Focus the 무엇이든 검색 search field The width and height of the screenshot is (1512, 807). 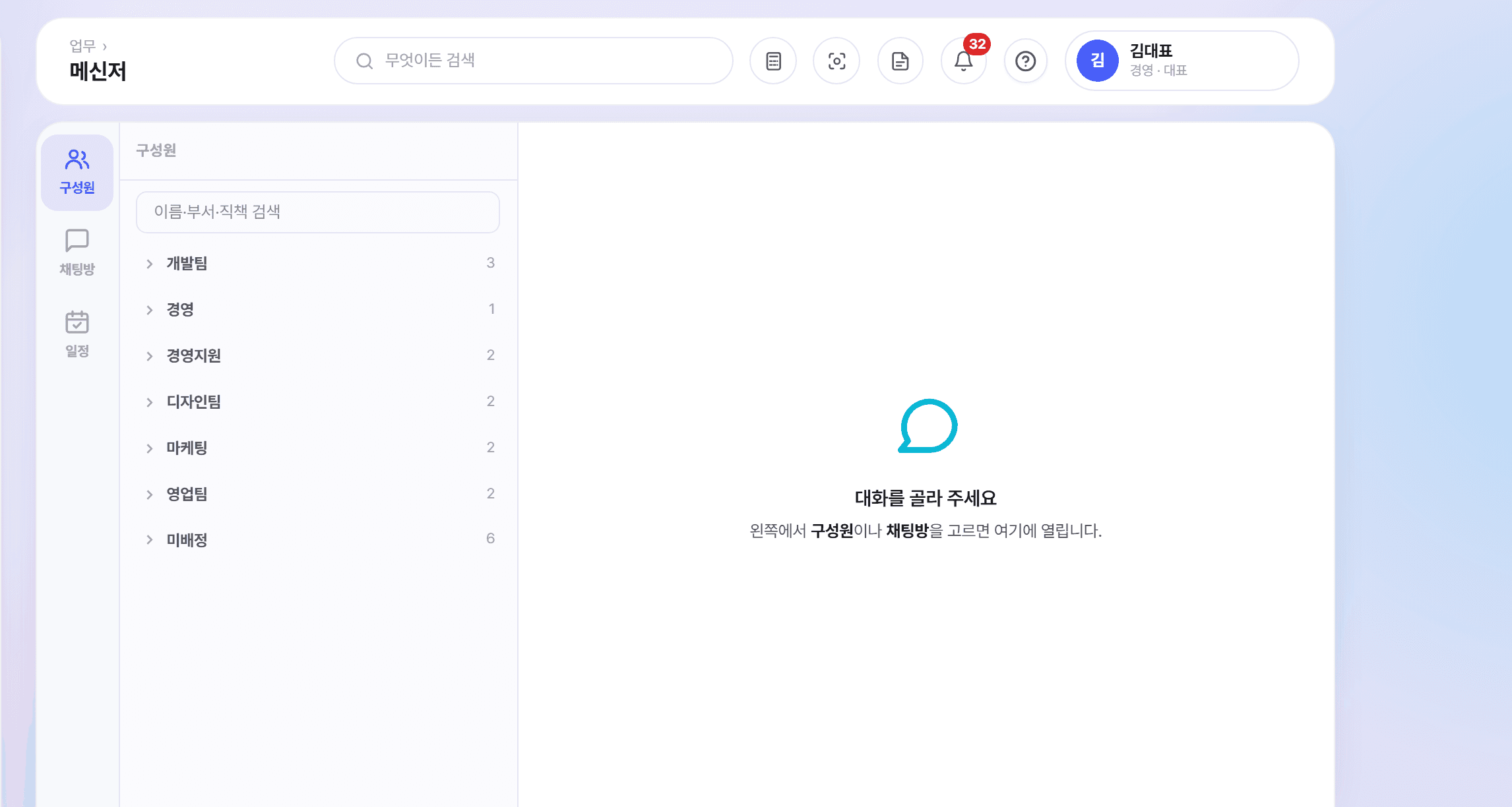pyautogui.click(x=534, y=61)
